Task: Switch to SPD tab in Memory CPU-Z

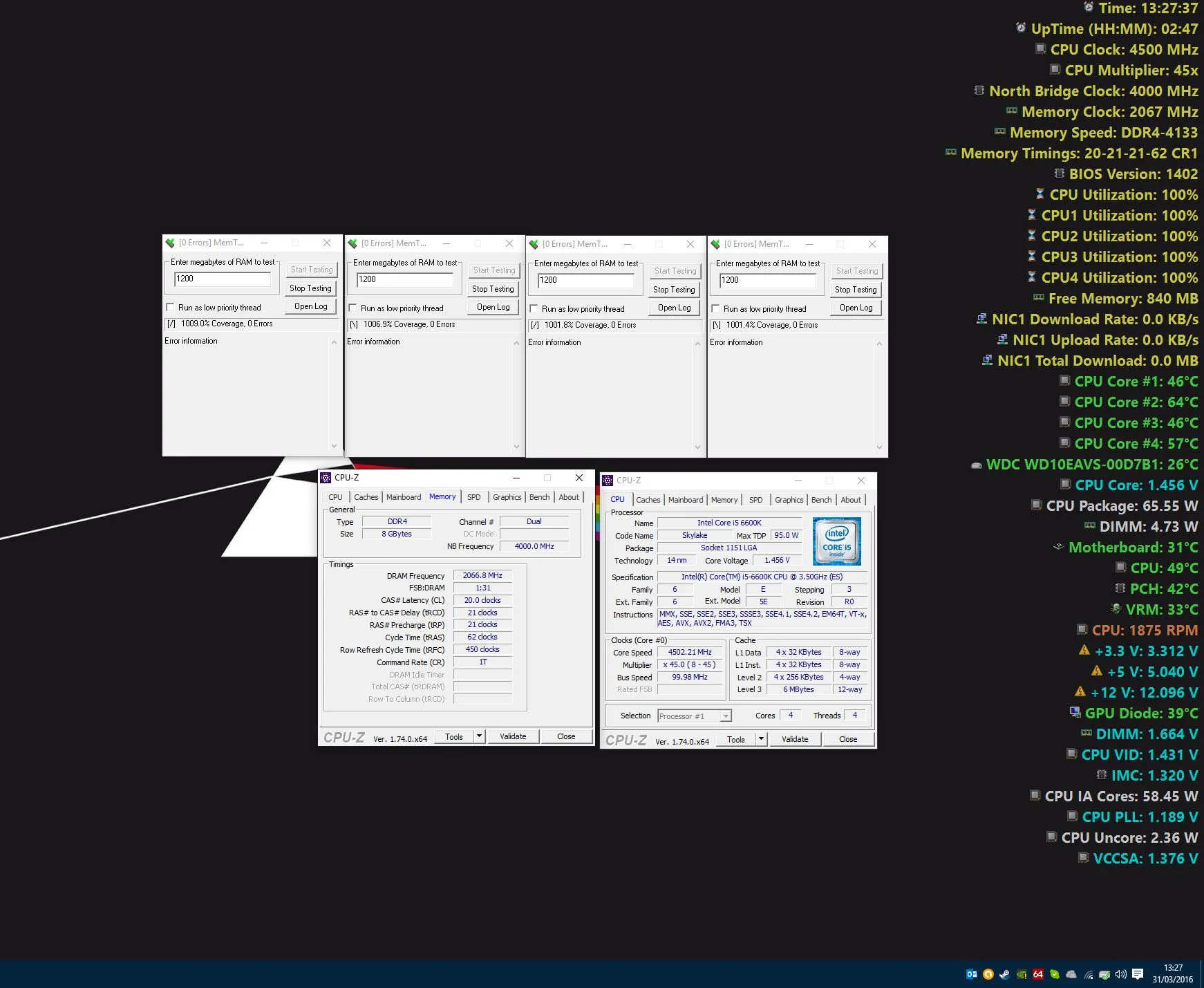Action: [473, 497]
